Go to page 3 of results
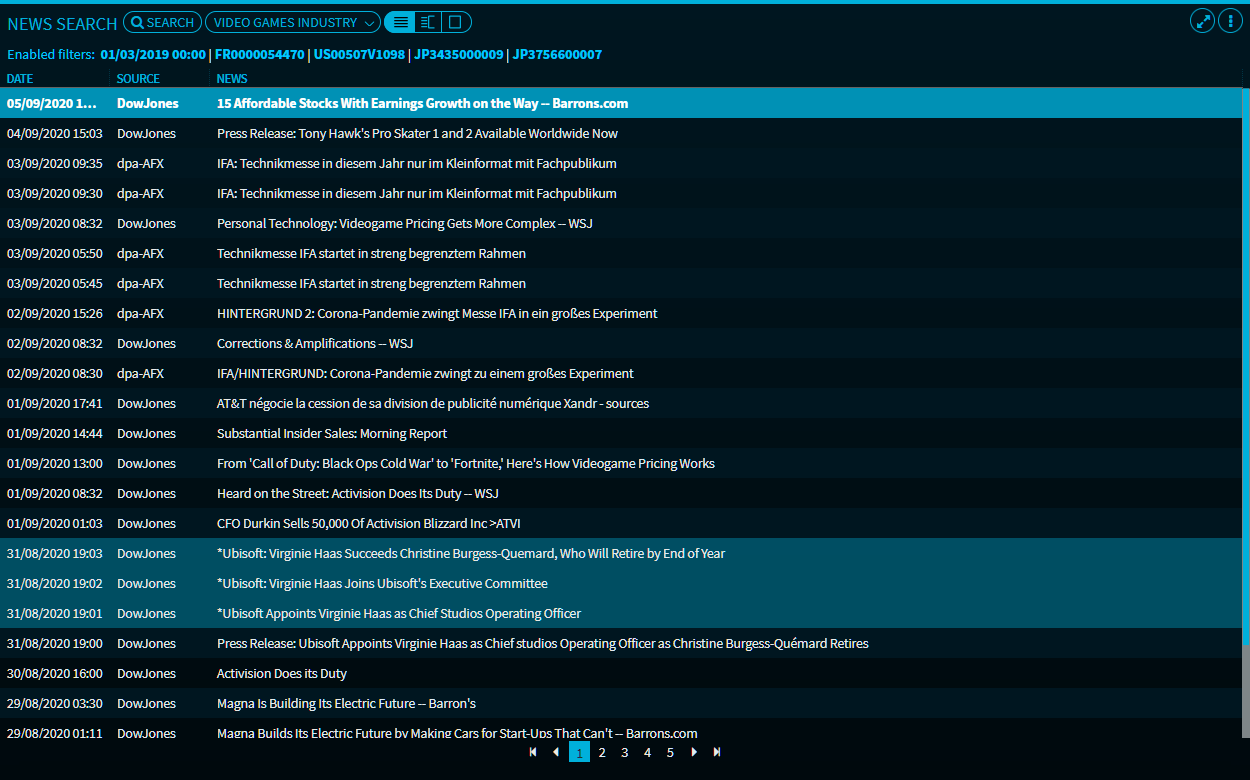This screenshot has height=780, width=1250. pyautogui.click(x=625, y=752)
